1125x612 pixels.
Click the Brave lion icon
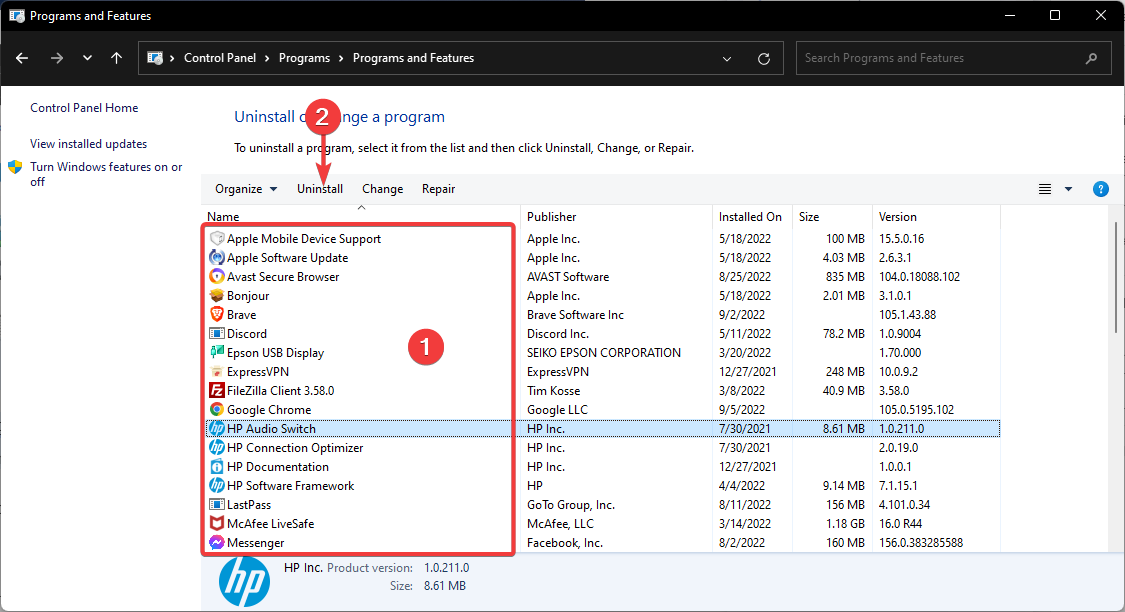tap(217, 315)
